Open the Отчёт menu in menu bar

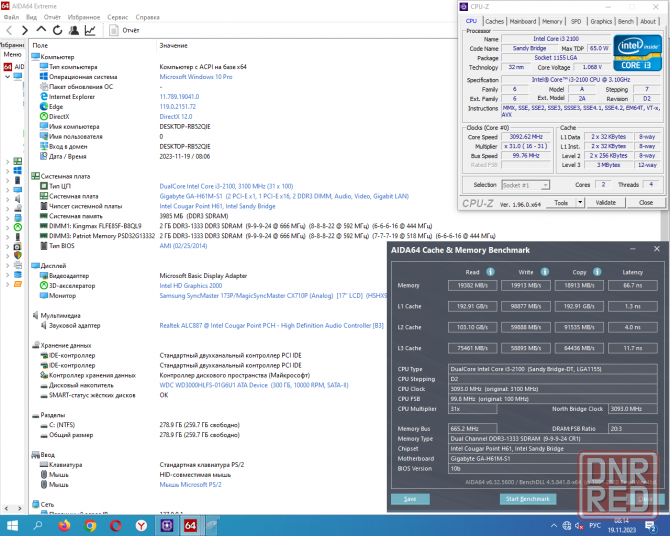(x=52, y=17)
